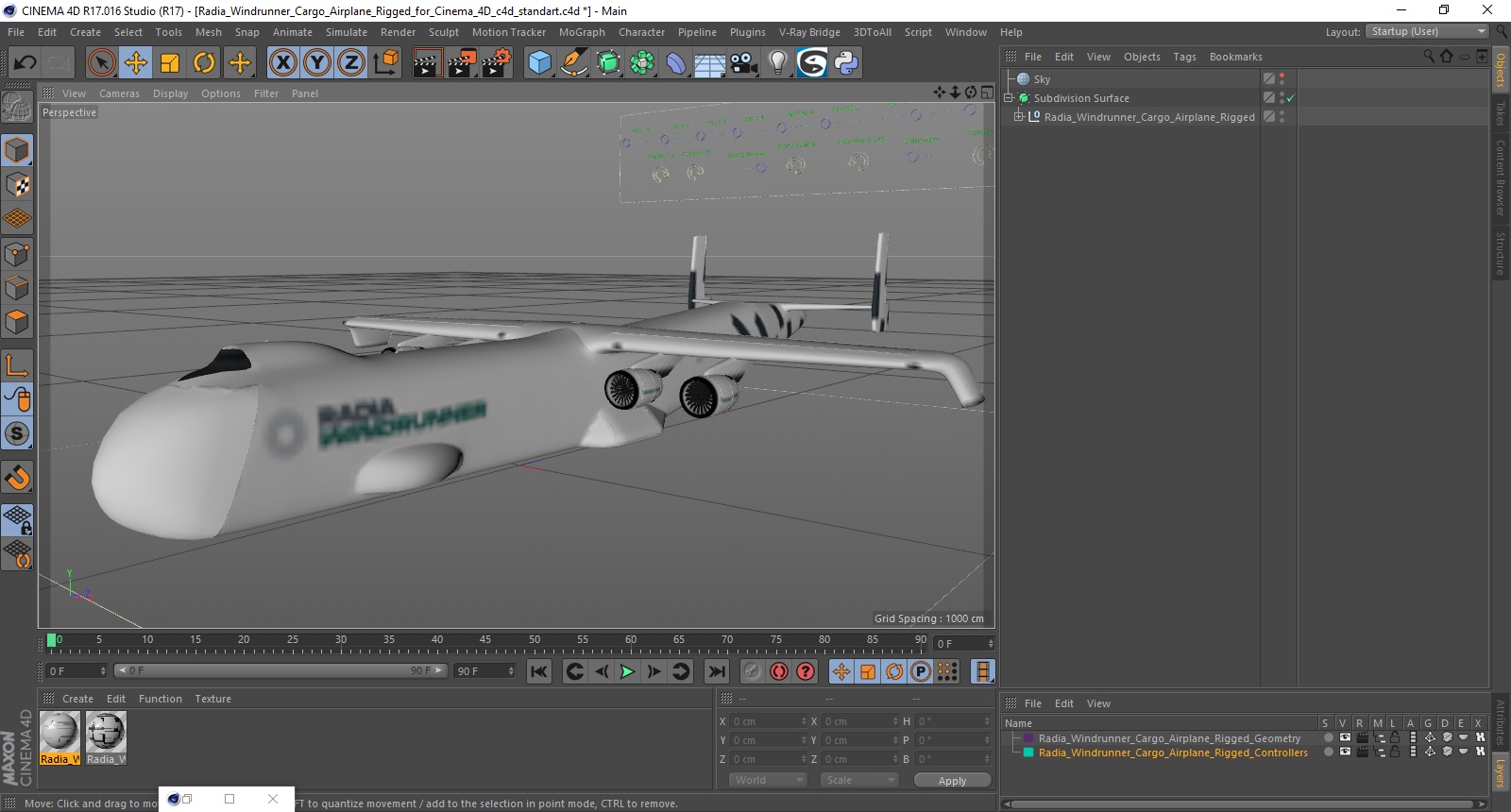Viewport: 1511px width, 812px height.
Task: Toggle Sky editor visibility dots
Action: [x=1282, y=79]
